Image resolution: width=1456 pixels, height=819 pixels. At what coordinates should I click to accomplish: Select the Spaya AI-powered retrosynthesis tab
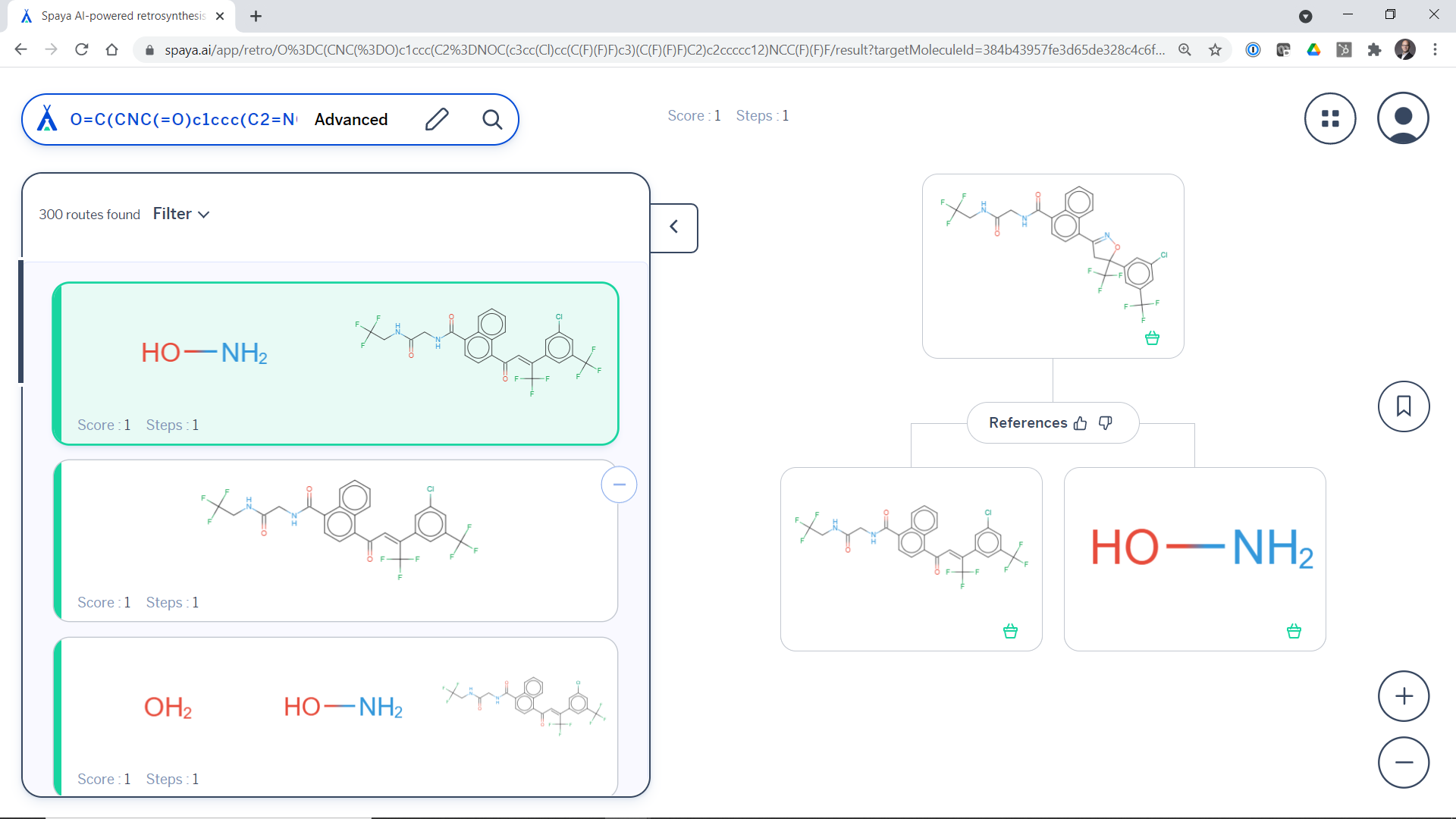click(x=123, y=16)
